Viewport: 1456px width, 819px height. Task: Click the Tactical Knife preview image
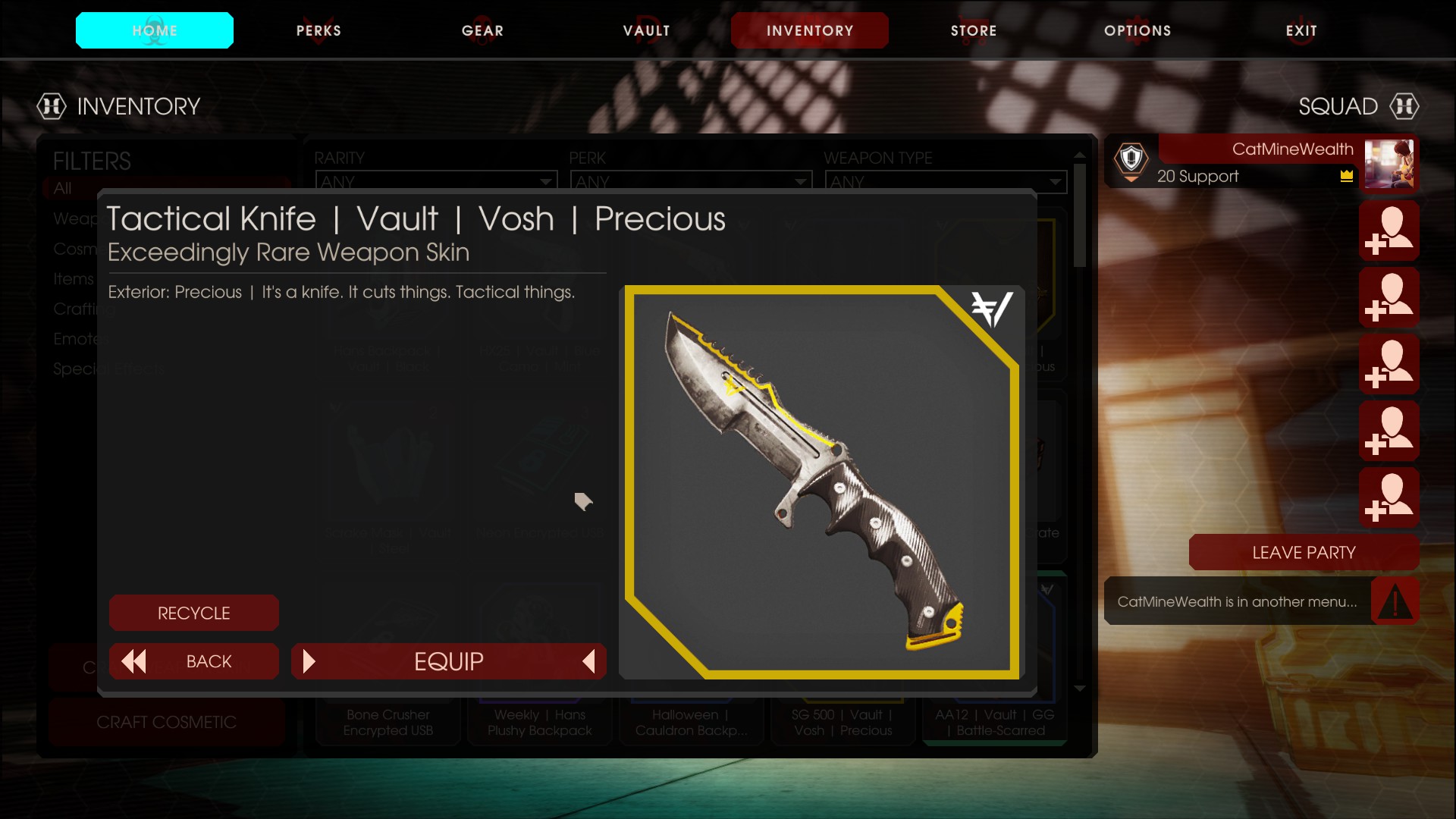tap(822, 482)
